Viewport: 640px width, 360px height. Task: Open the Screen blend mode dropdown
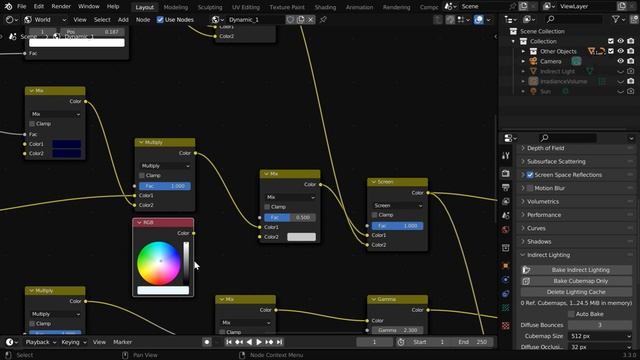coord(397,206)
